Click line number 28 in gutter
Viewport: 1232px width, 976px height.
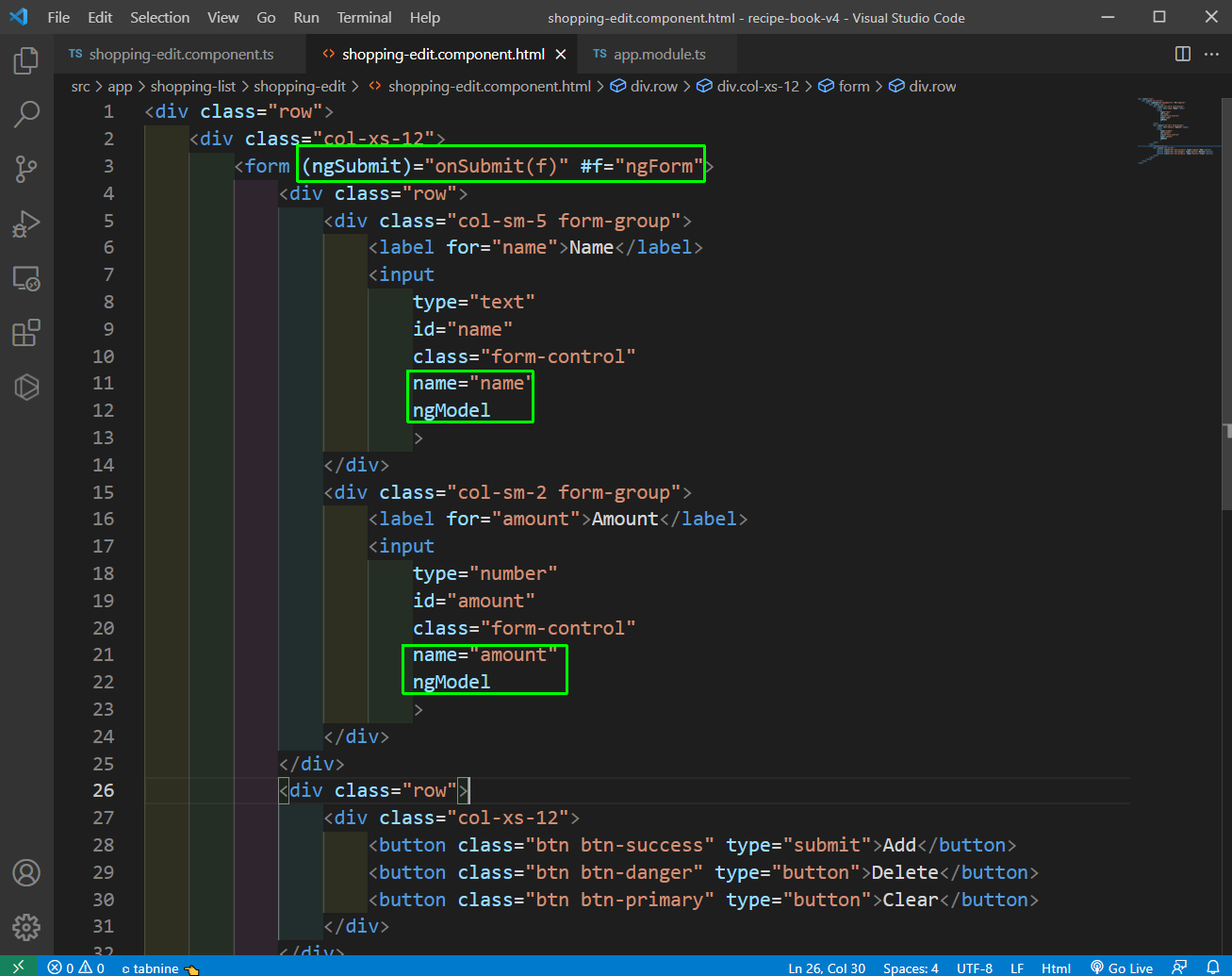[x=104, y=845]
